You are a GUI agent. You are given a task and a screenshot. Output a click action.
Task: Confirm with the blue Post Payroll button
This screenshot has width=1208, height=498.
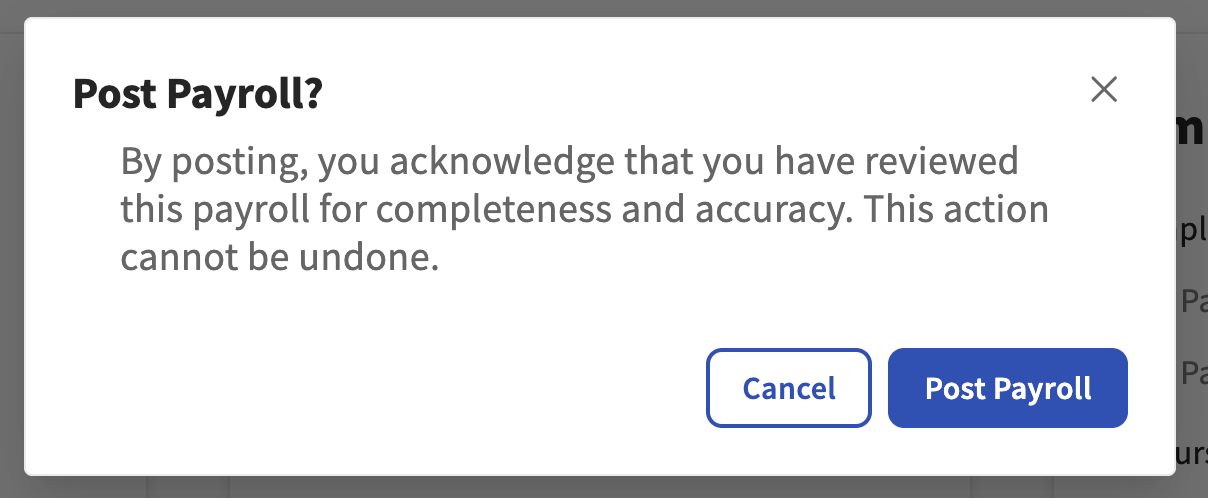(1008, 388)
